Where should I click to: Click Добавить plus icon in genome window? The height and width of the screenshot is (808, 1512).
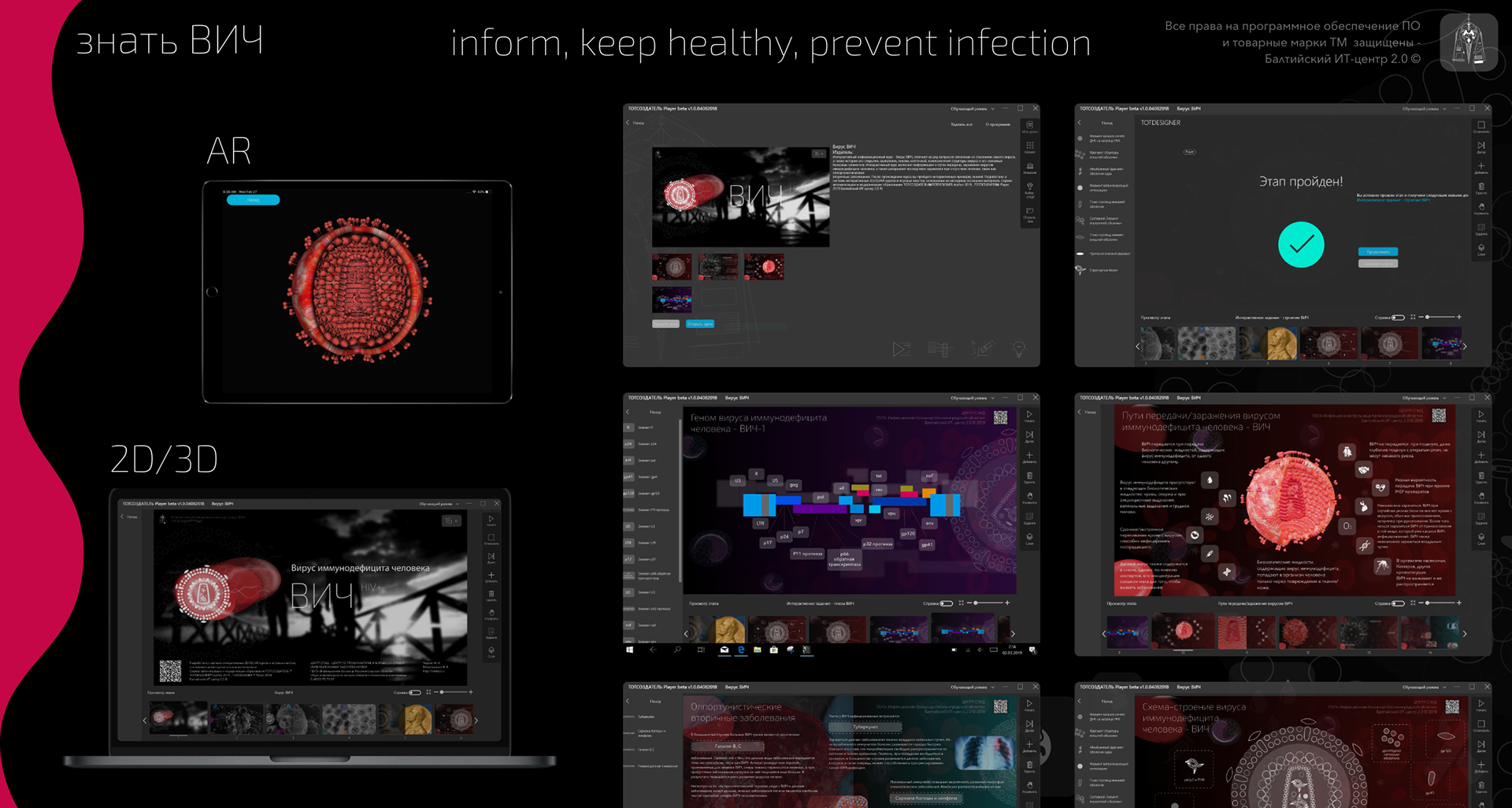[1029, 456]
